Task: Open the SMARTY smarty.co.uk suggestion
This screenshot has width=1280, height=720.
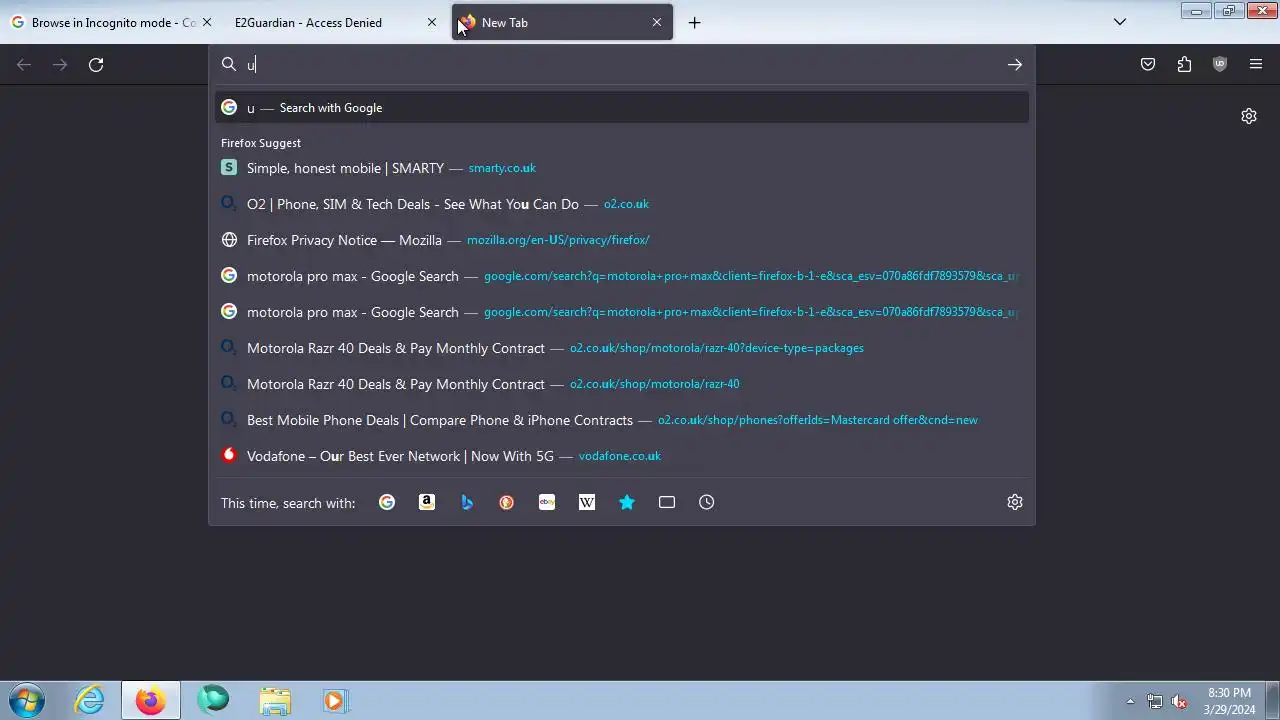Action: pos(622,168)
